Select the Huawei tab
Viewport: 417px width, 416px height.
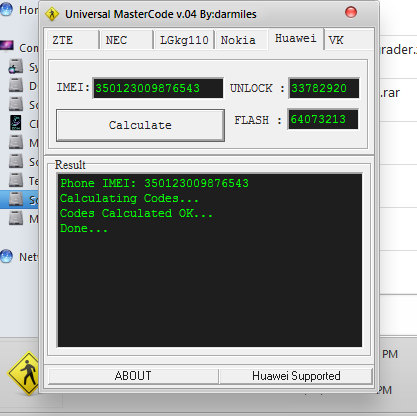click(296, 39)
